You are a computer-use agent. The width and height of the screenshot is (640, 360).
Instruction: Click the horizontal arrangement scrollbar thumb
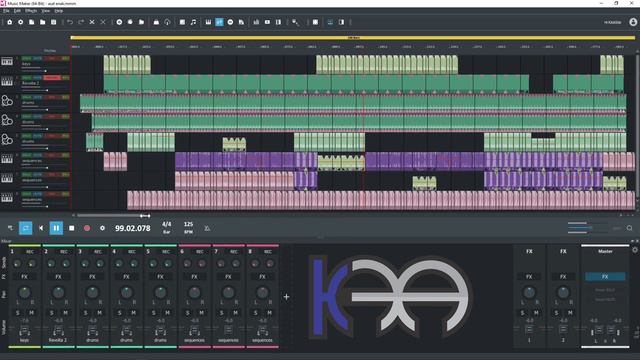(x=113, y=216)
